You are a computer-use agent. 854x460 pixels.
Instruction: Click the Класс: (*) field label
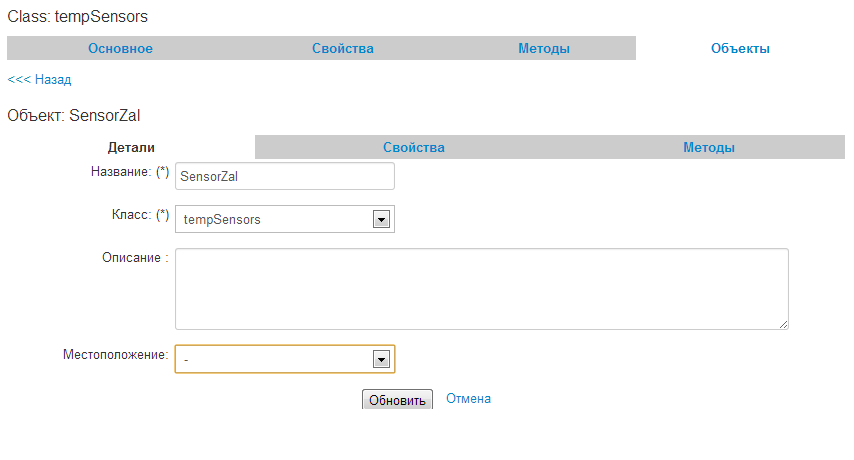tap(135, 214)
